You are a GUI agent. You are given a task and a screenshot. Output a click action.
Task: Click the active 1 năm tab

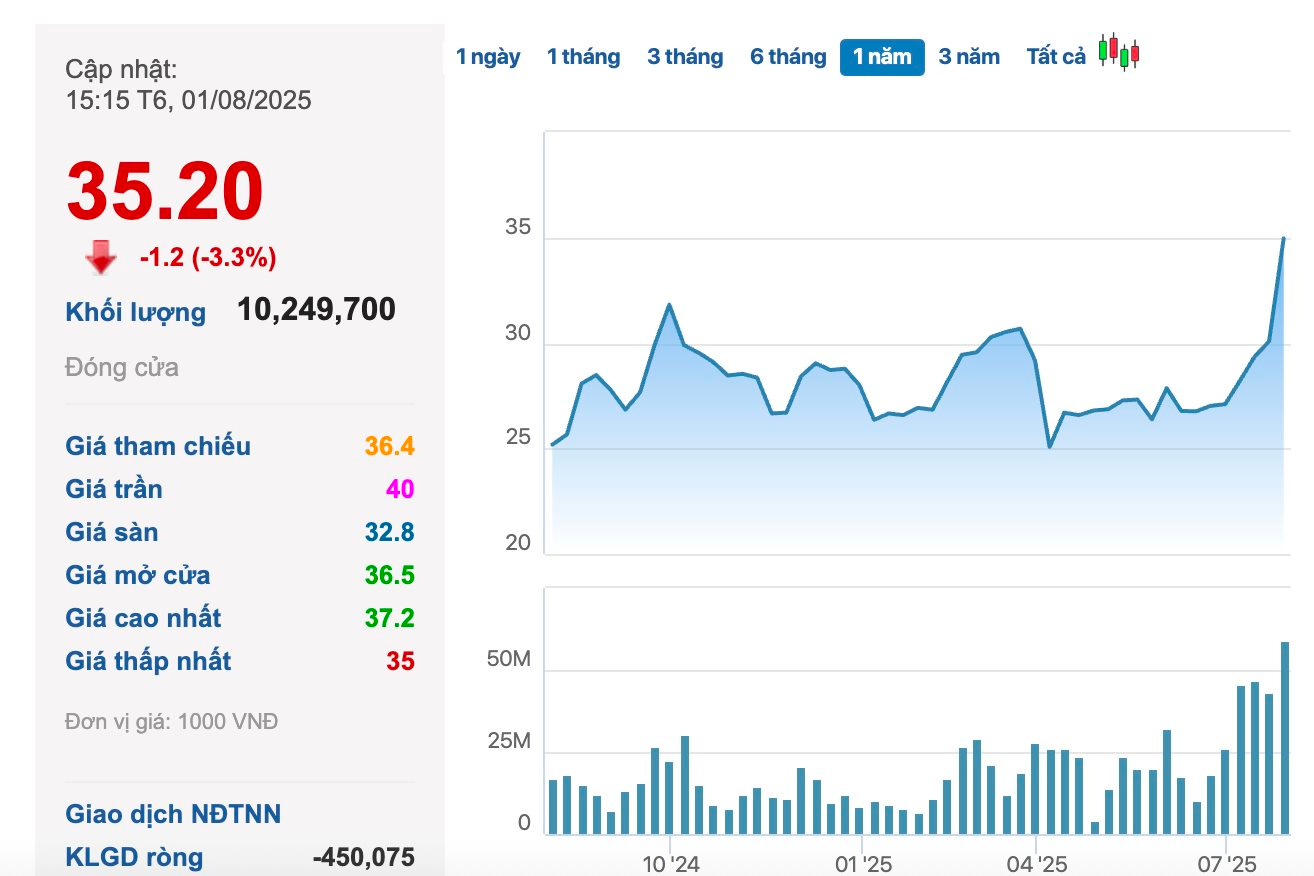tap(882, 57)
